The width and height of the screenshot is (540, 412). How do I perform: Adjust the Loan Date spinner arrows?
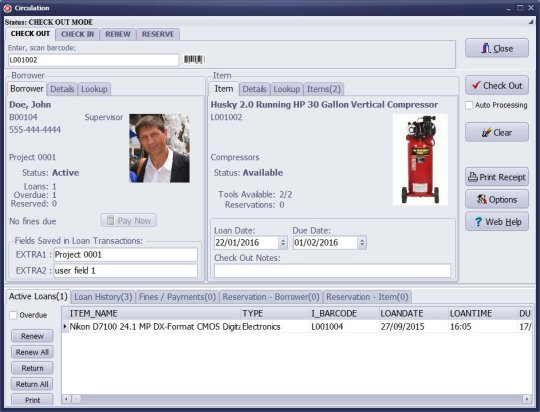point(283,243)
